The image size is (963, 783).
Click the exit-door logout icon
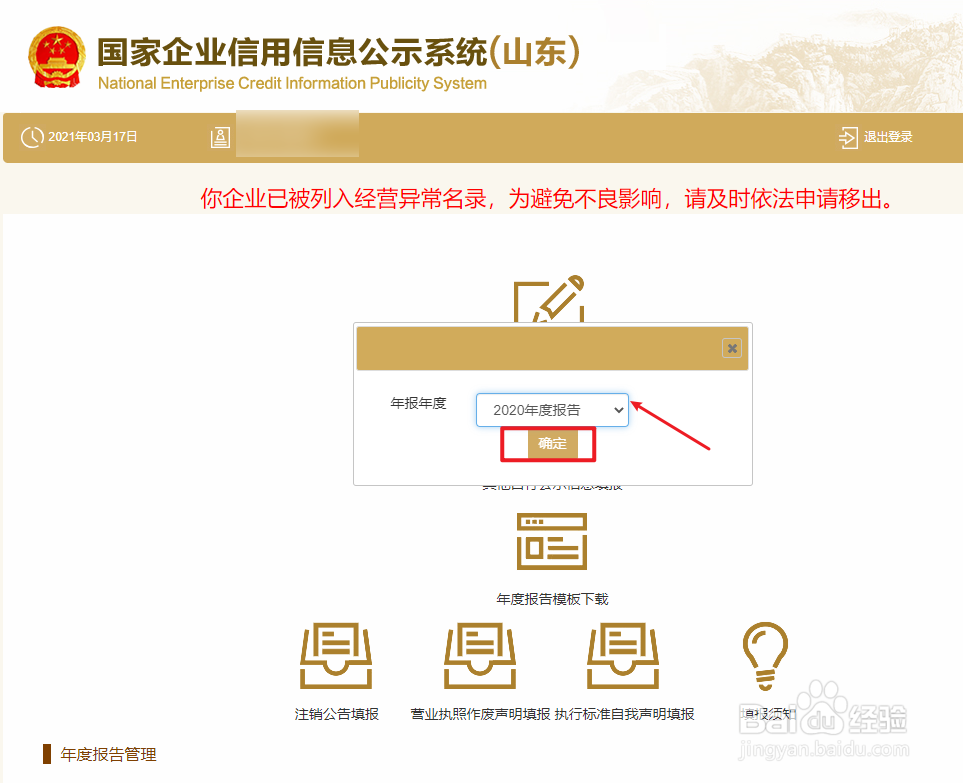coord(849,138)
